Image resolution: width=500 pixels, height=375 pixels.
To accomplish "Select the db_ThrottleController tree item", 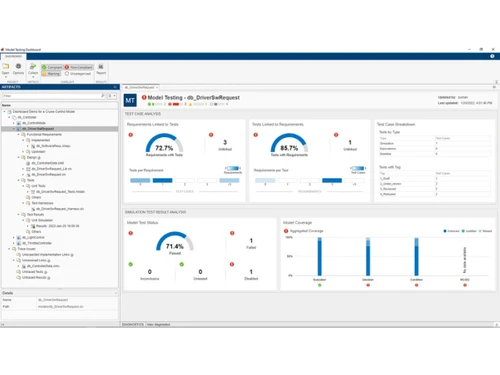I will [x=37, y=243].
